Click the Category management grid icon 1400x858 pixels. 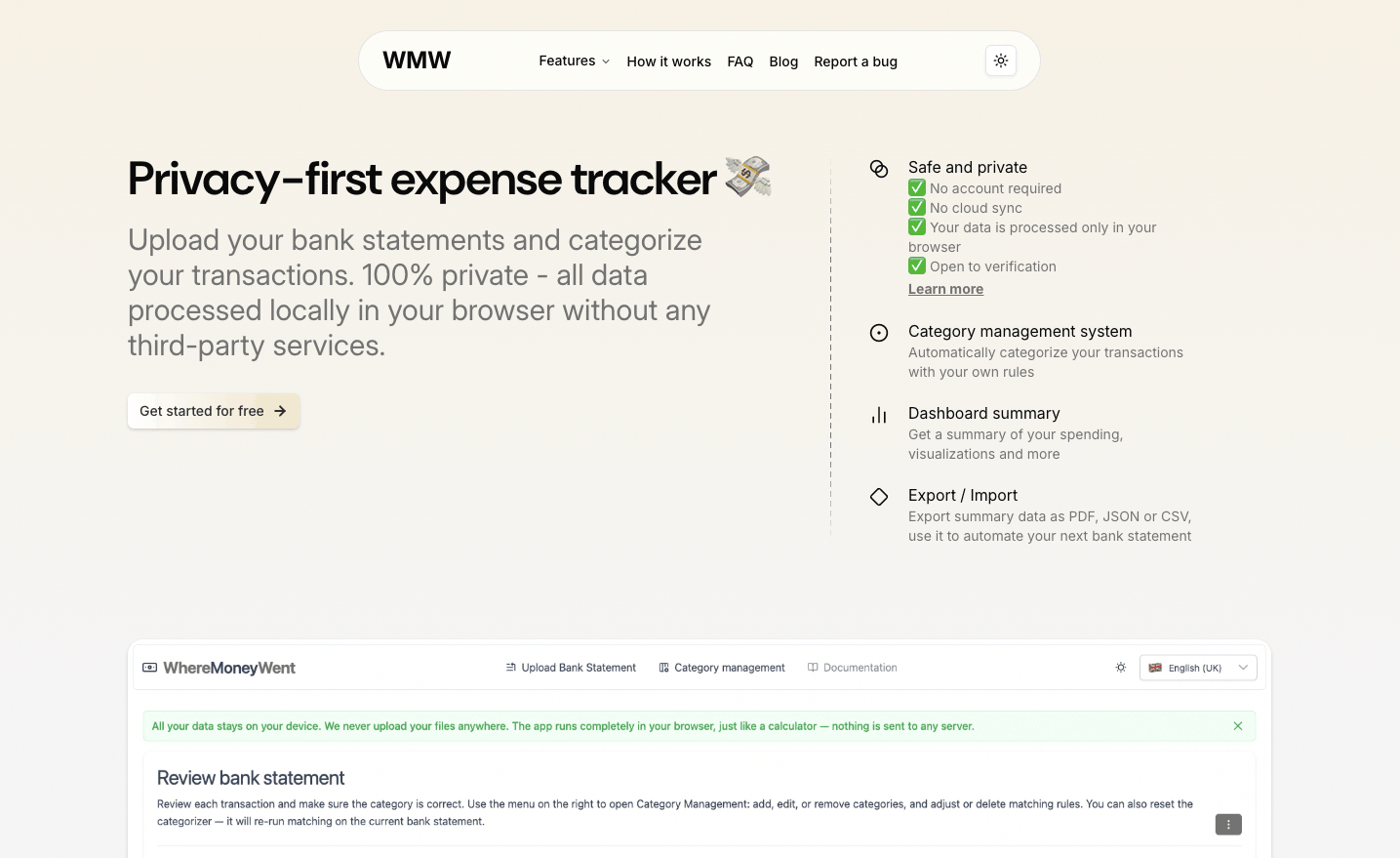coord(664,667)
